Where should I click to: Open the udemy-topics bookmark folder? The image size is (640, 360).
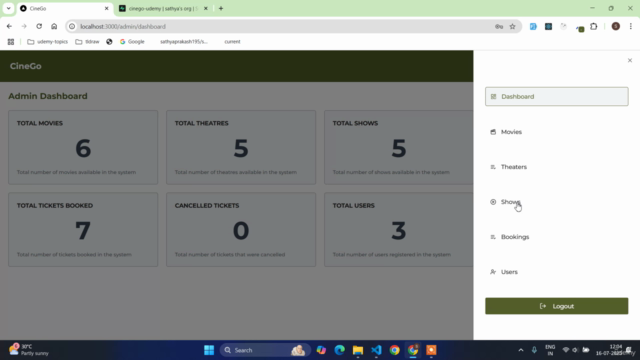click(x=47, y=42)
